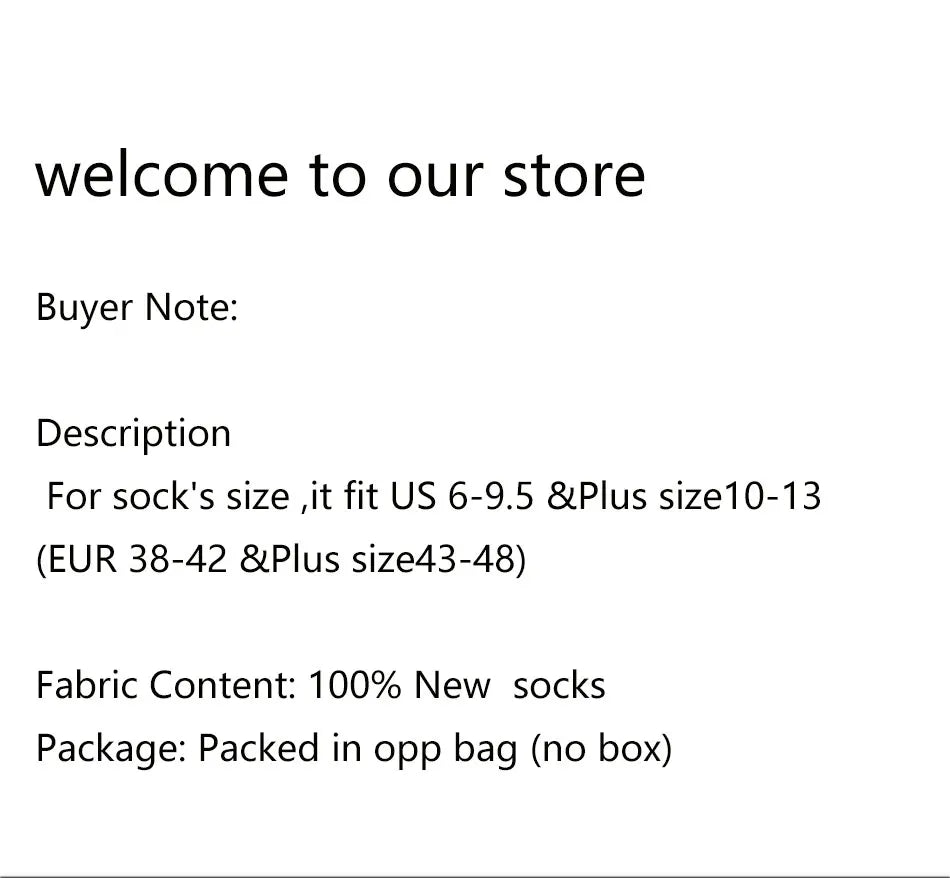Click the "(no box)" note

point(600,748)
